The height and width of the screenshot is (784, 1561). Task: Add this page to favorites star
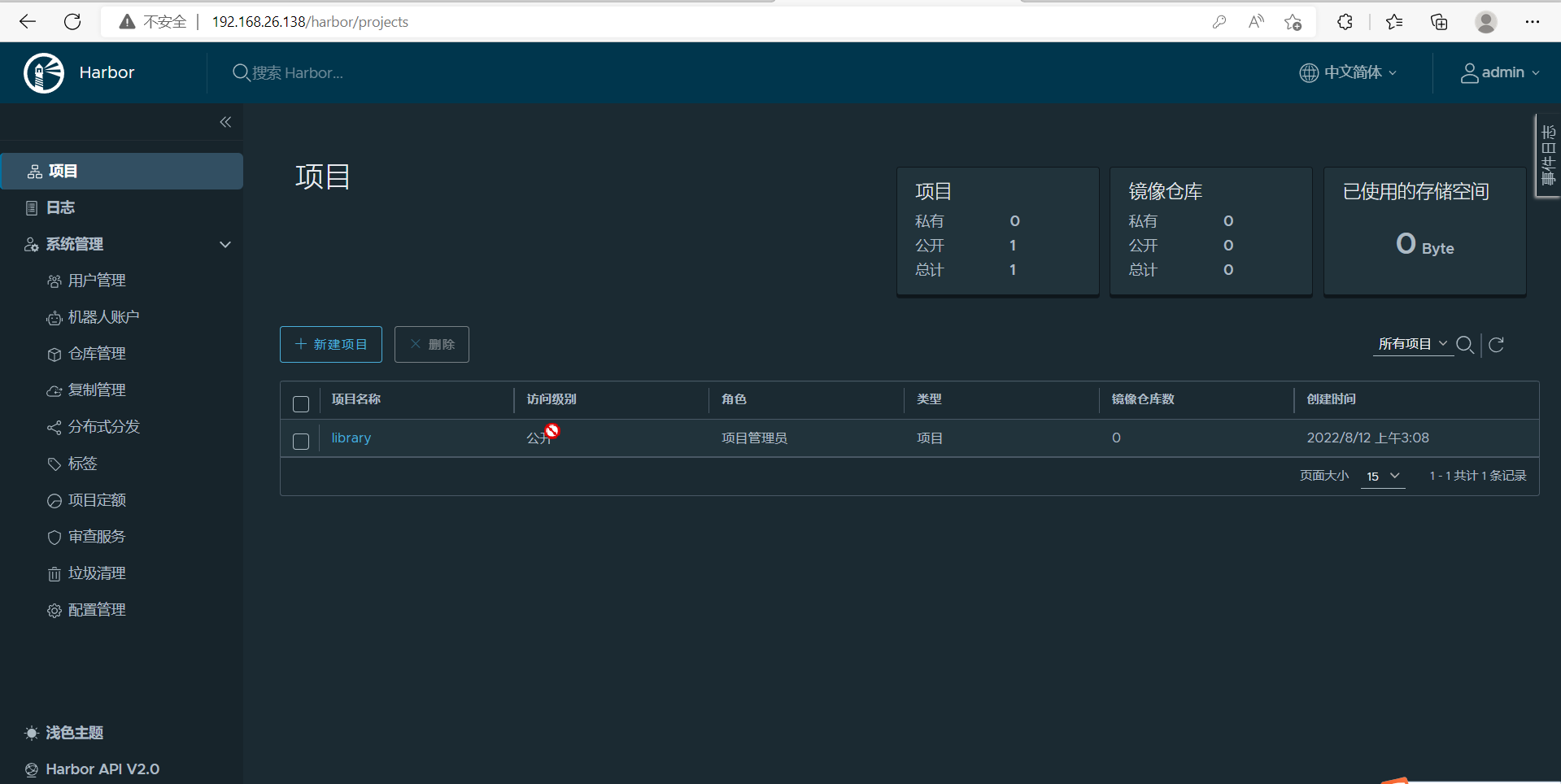(x=1293, y=22)
